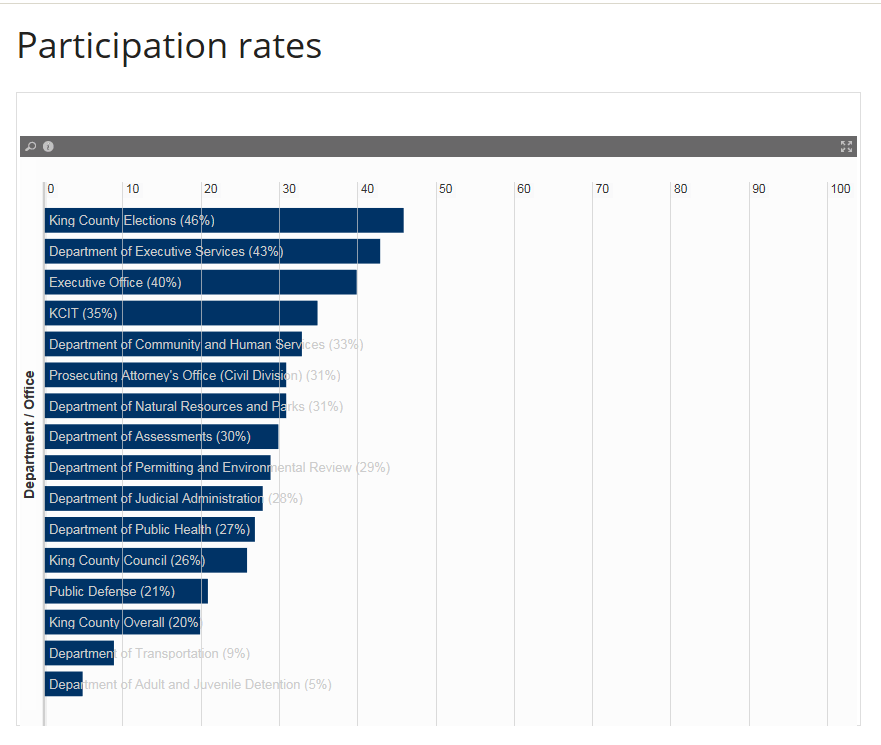Select Department of Natural Resources and Parks bar

tap(165, 406)
